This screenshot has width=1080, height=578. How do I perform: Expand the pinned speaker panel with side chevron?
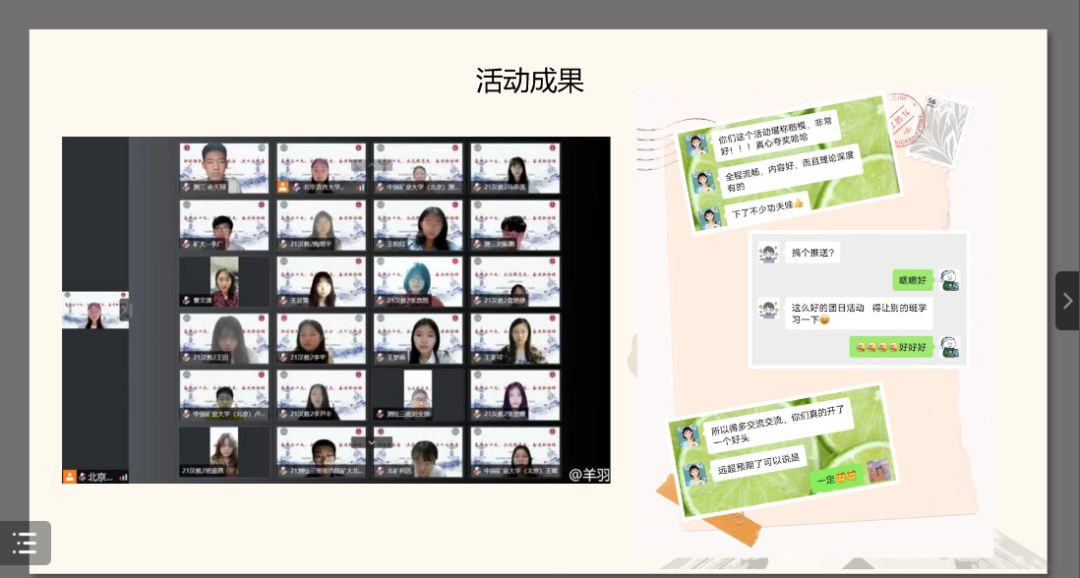click(125, 310)
